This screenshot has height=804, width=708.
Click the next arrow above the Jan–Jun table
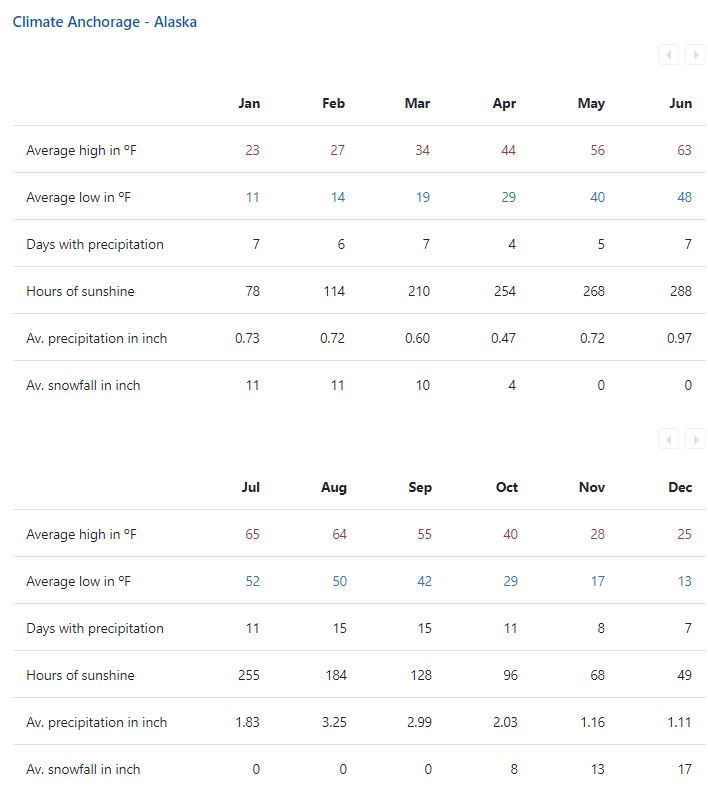tap(695, 55)
